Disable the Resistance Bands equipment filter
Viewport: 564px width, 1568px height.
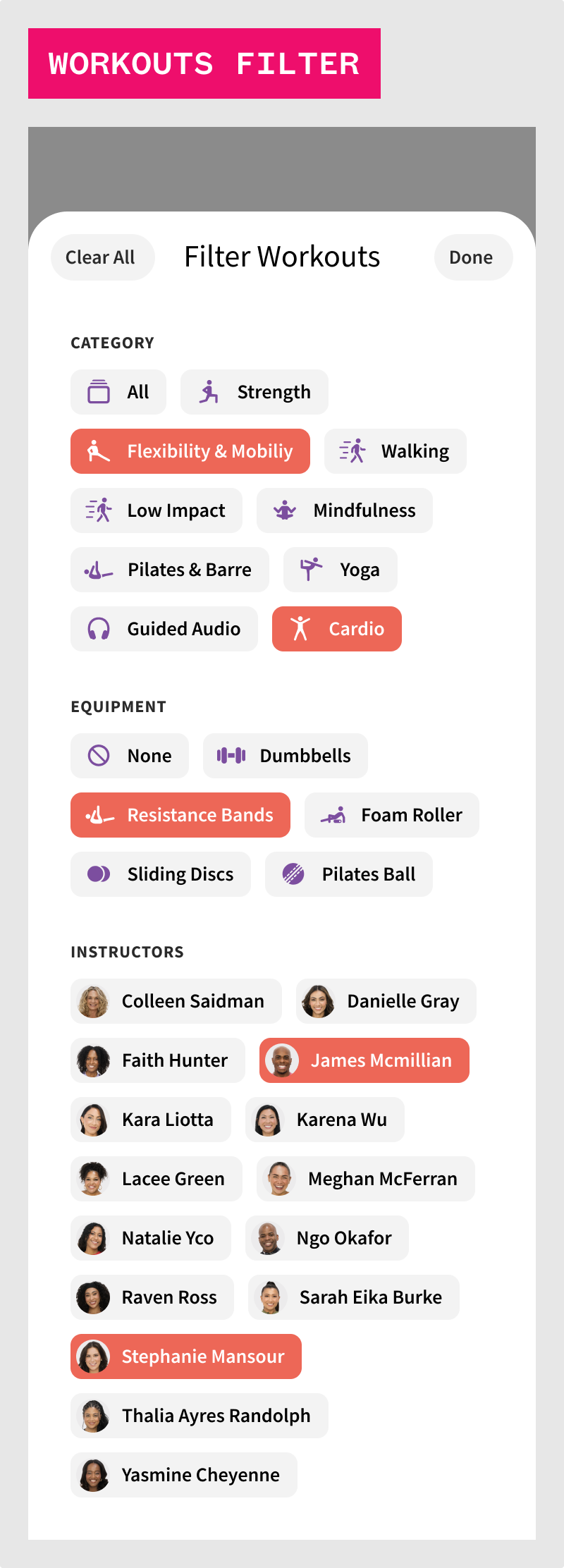180,815
